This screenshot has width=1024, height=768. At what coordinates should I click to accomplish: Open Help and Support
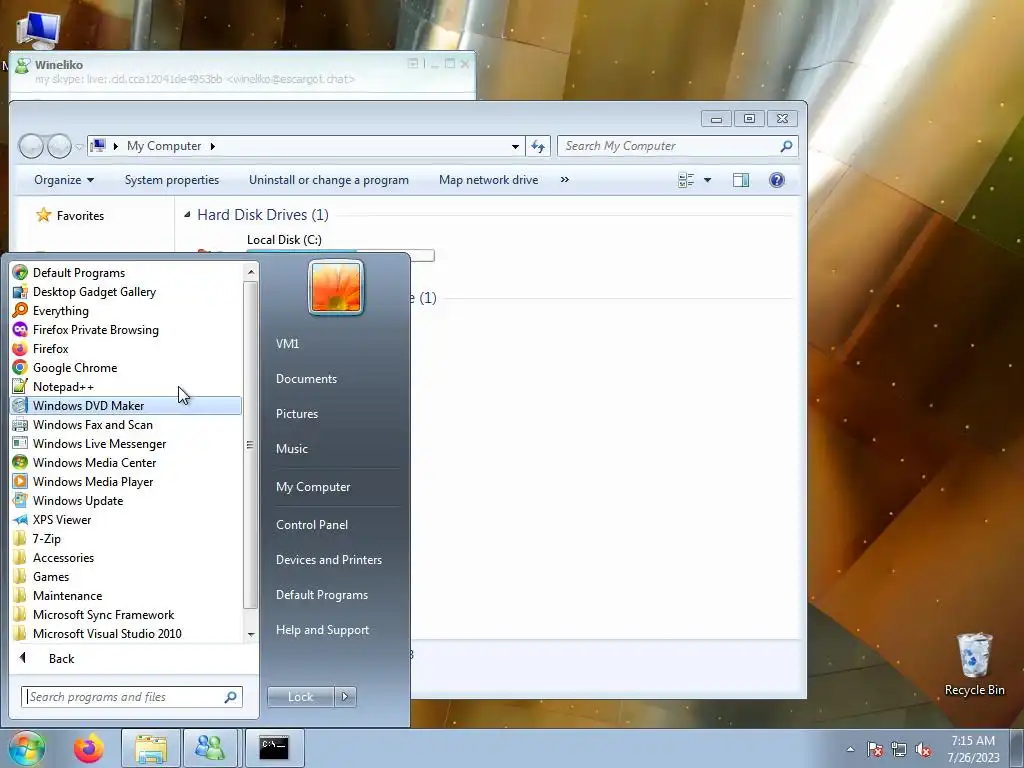[x=322, y=630]
